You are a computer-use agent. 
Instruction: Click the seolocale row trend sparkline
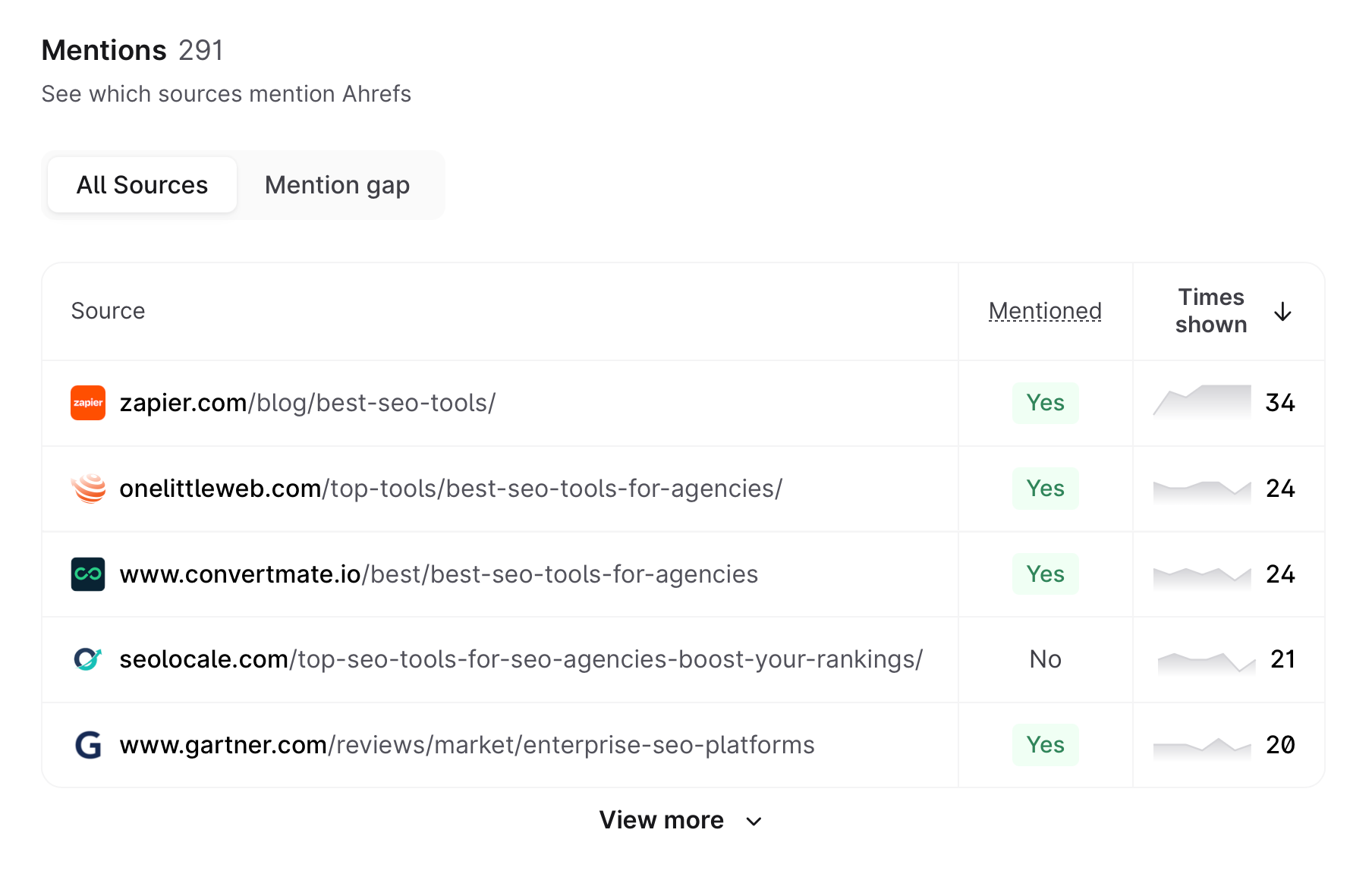1206,662
